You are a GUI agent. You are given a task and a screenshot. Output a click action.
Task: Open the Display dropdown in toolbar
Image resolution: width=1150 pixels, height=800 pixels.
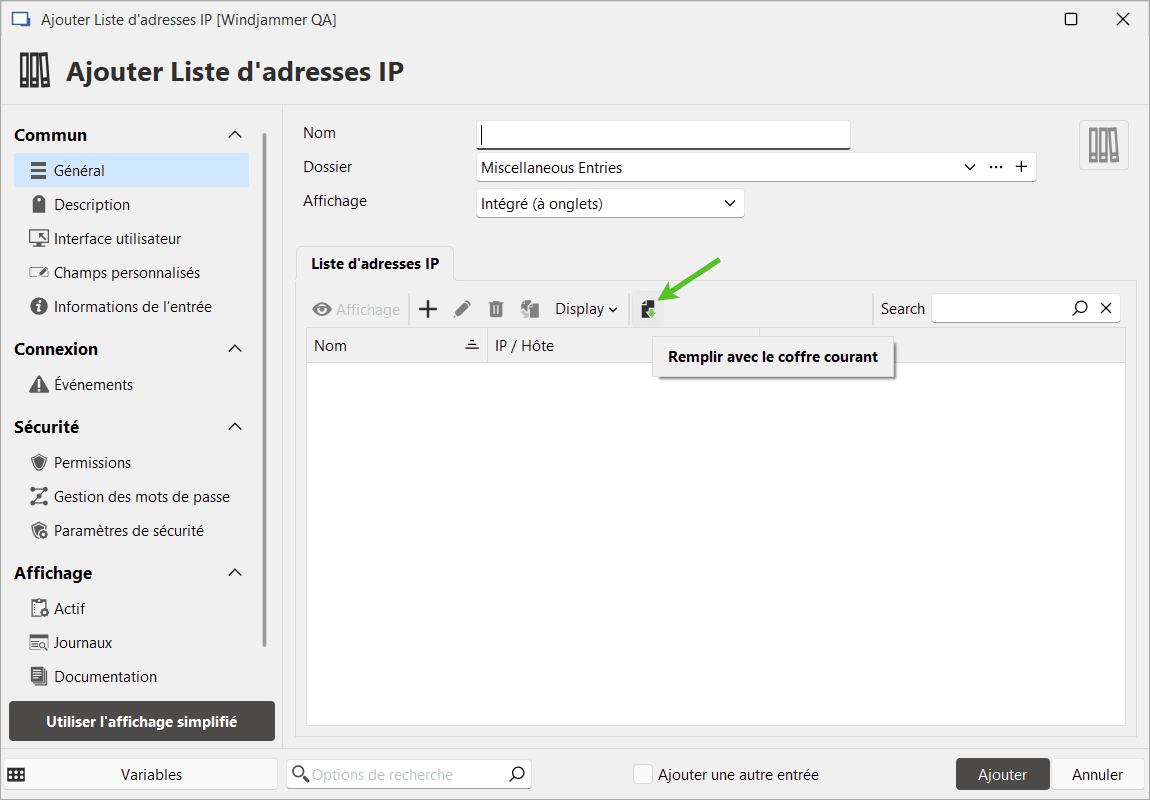[x=586, y=309]
